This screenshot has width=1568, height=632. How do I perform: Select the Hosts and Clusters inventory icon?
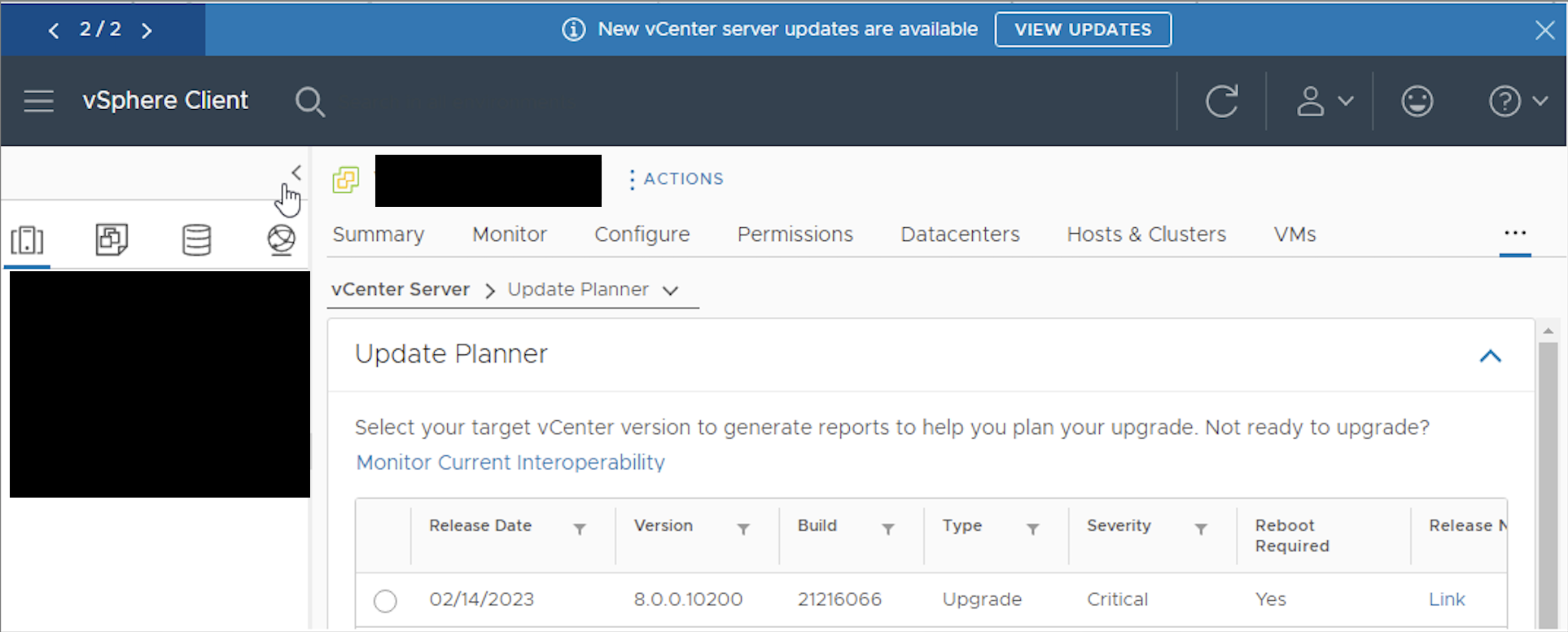(27, 240)
